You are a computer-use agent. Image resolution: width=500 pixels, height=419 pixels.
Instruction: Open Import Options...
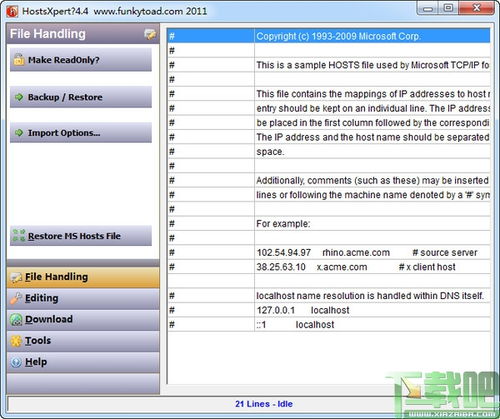[x=81, y=133]
